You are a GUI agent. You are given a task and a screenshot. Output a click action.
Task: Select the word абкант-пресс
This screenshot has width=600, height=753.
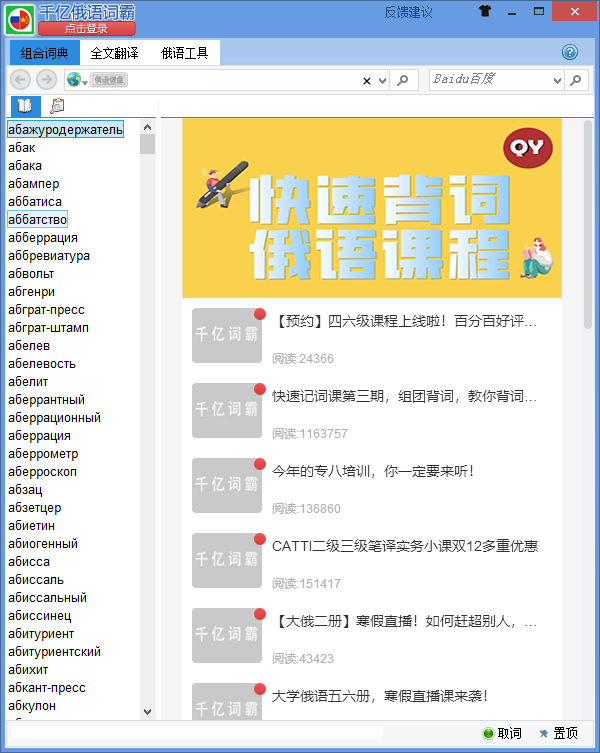47,688
